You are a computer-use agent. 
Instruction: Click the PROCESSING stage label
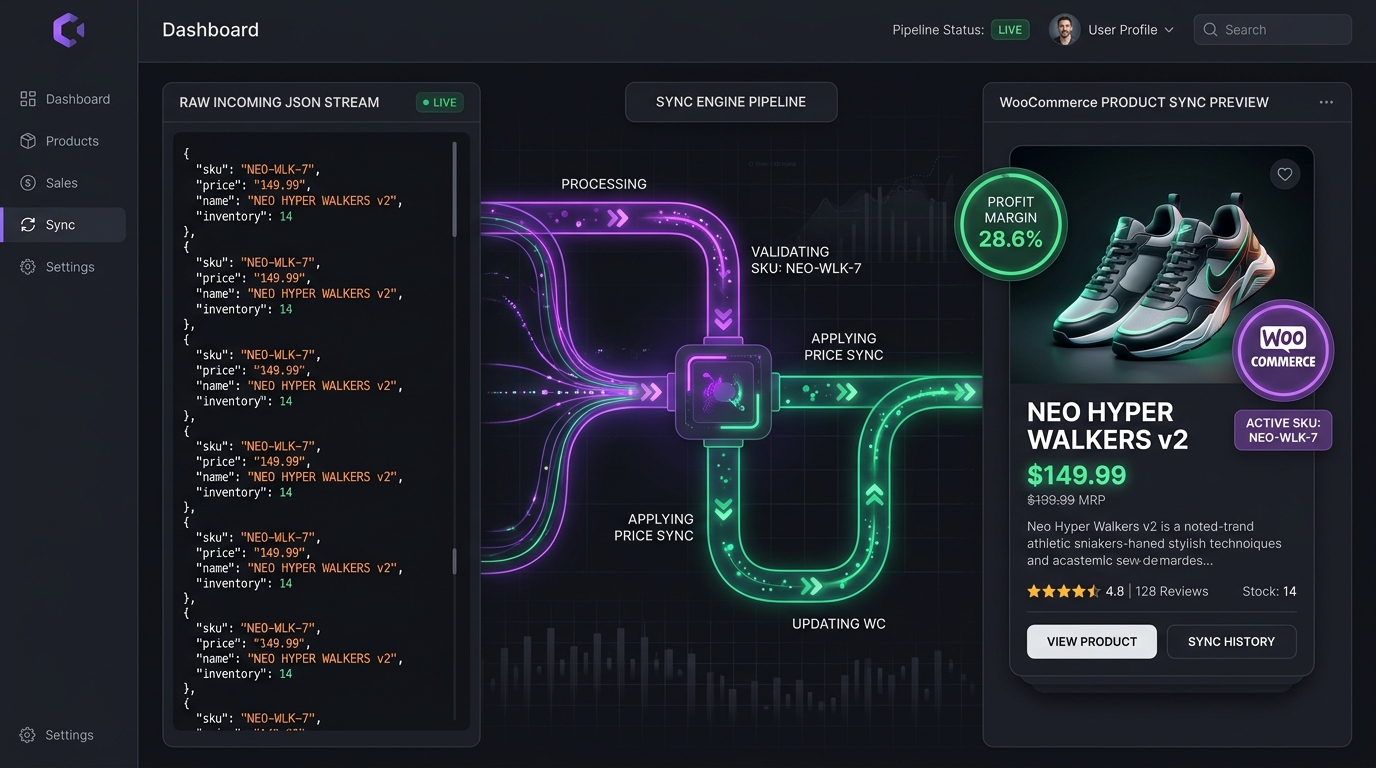click(x=604, y=184)
